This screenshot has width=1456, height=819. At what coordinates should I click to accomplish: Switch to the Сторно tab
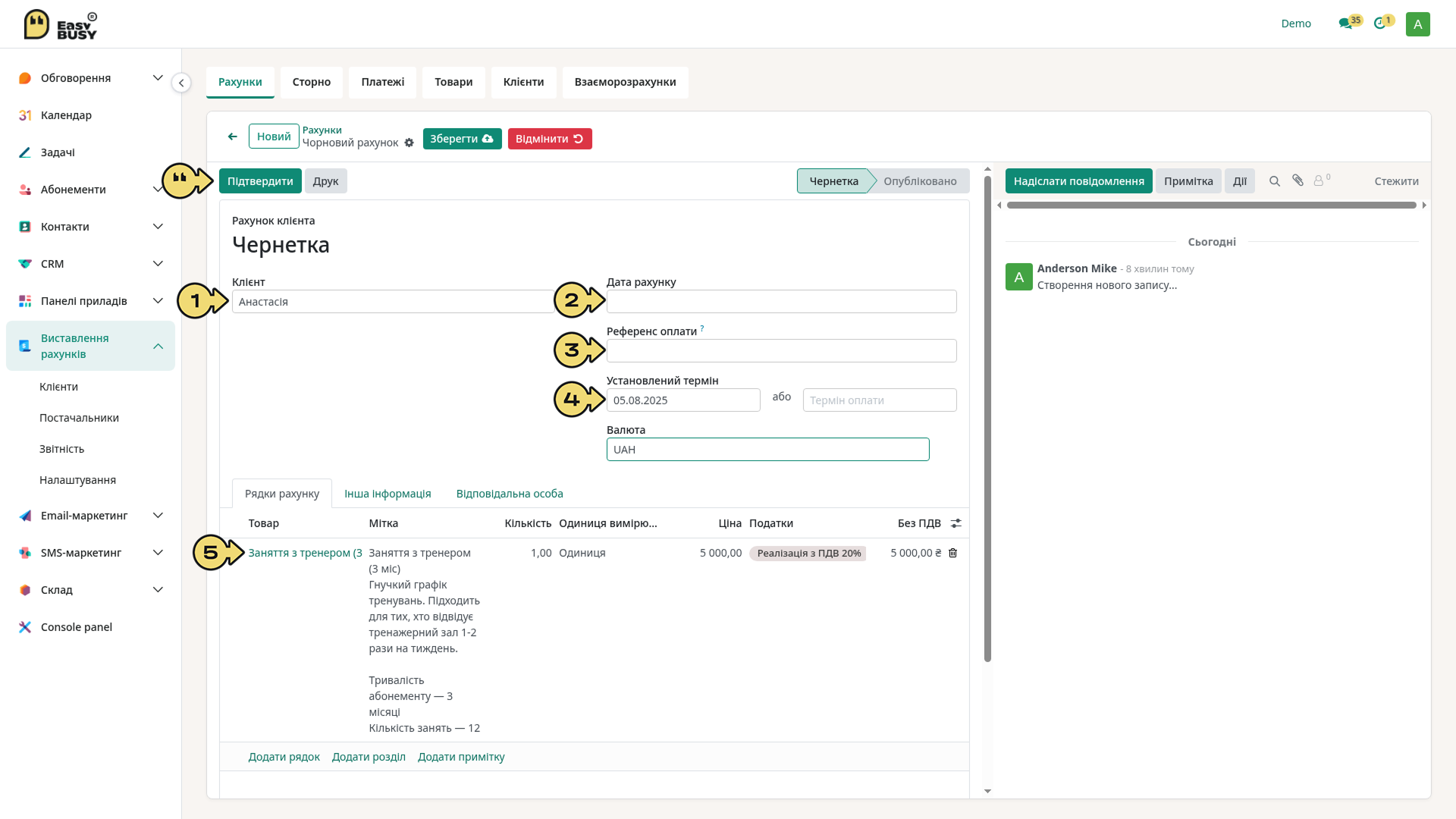click(312, 82)
